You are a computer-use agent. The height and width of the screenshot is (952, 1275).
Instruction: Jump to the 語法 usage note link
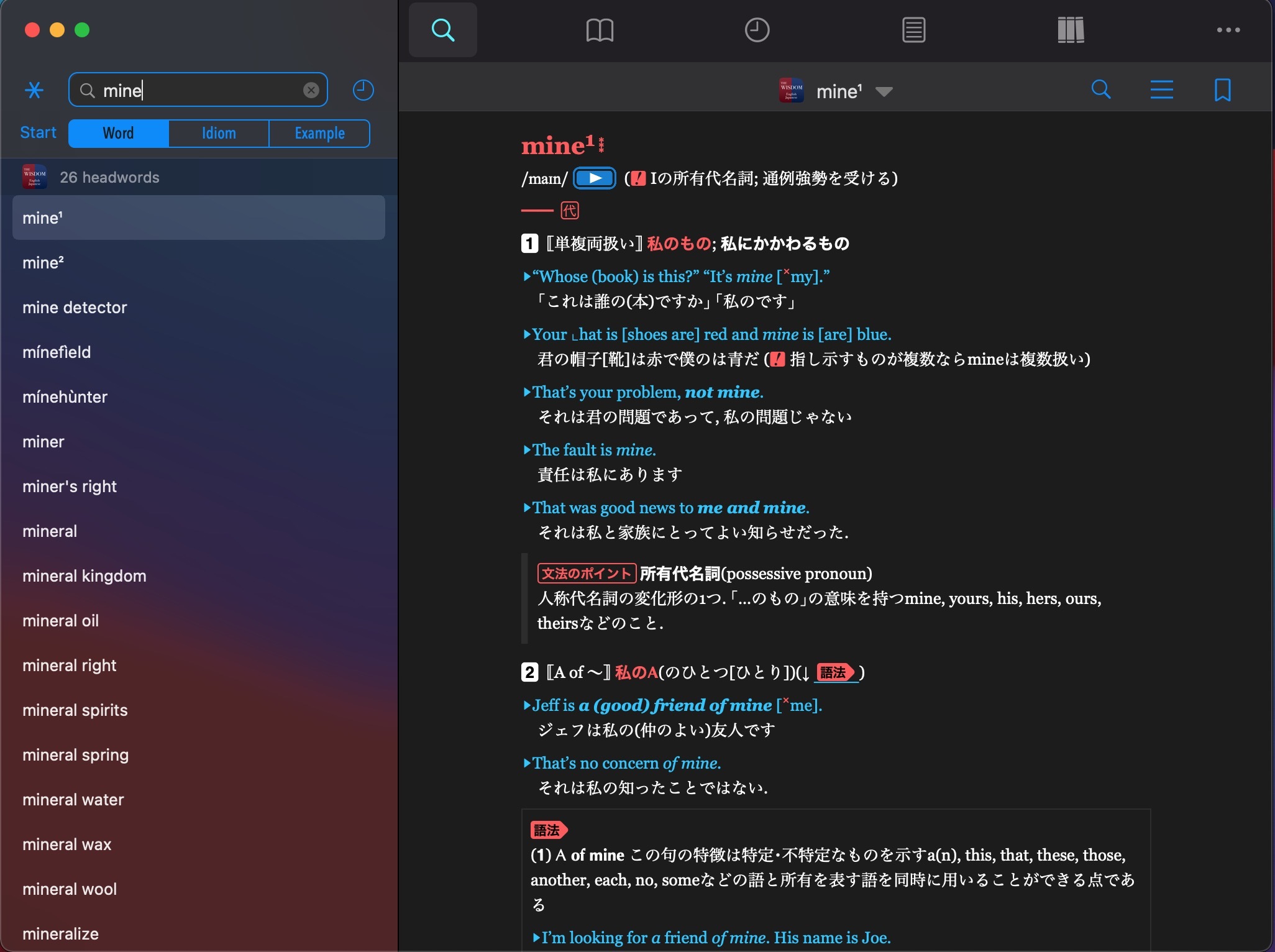pos(836,672)
